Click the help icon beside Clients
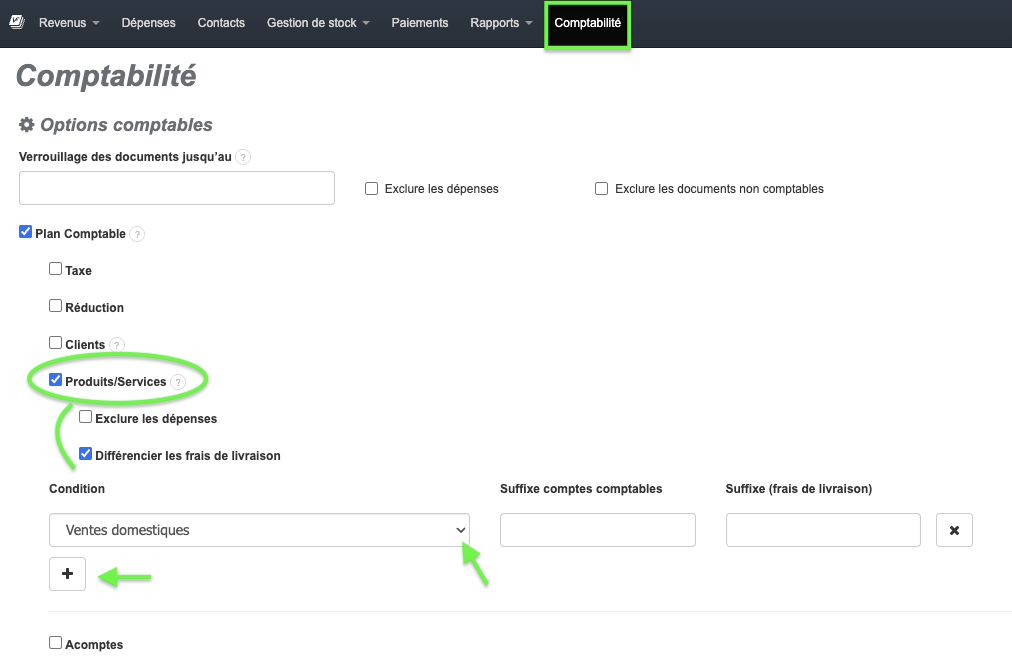The height and width of the screenshot is (665, 1012). (x=117, y=343)
